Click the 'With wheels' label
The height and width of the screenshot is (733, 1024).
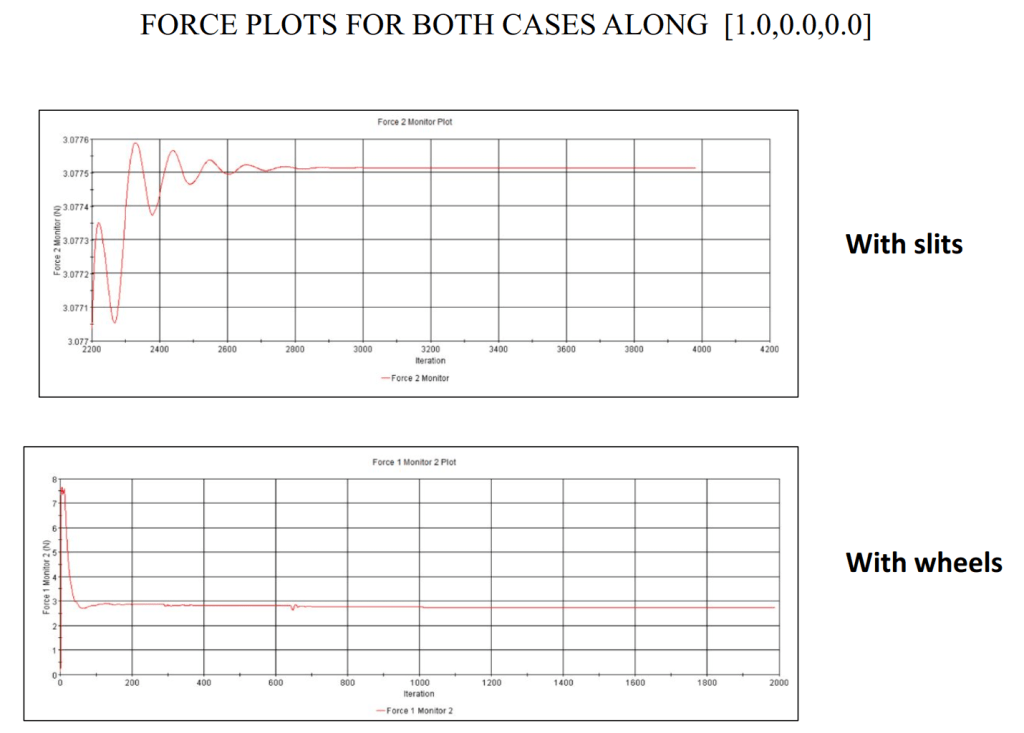pyautogui.click(x=923, y=562)
